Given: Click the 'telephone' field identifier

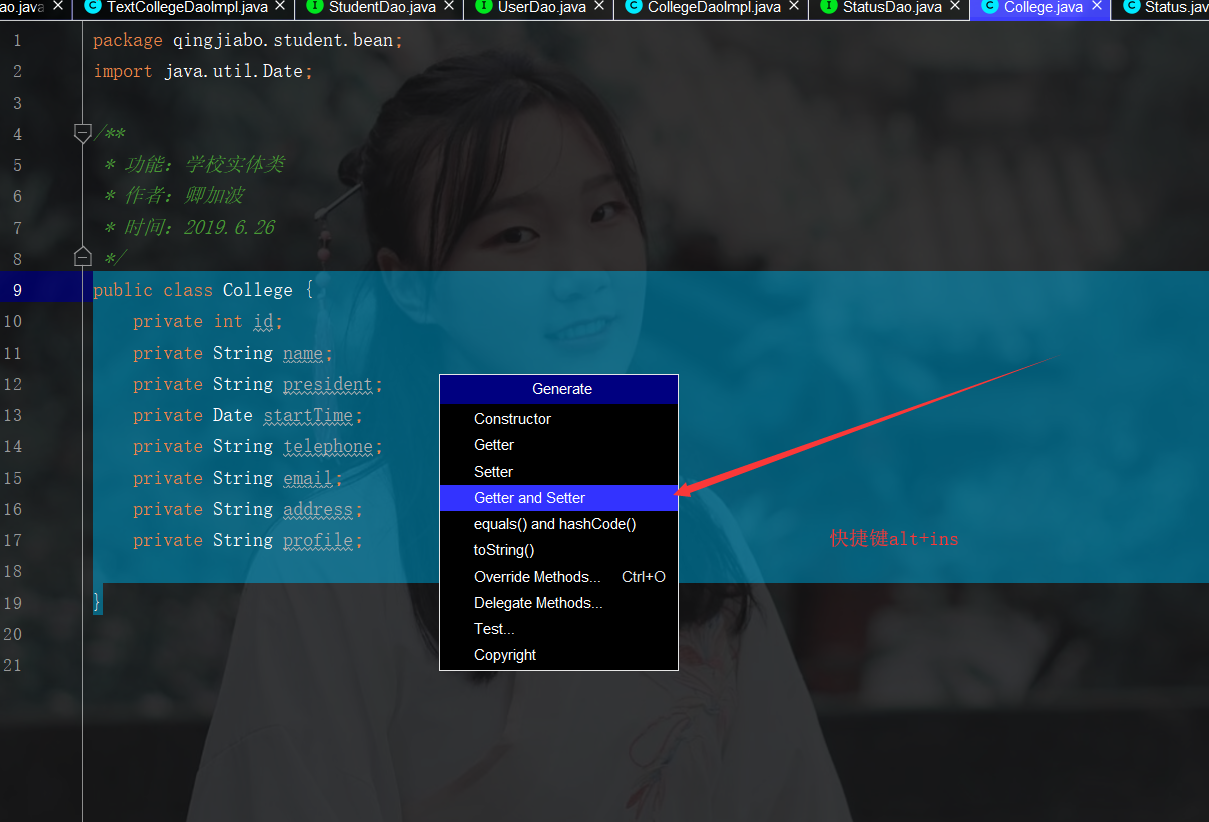Looking at the screenshot, I should pyautogui.click(x=328, y=446).
